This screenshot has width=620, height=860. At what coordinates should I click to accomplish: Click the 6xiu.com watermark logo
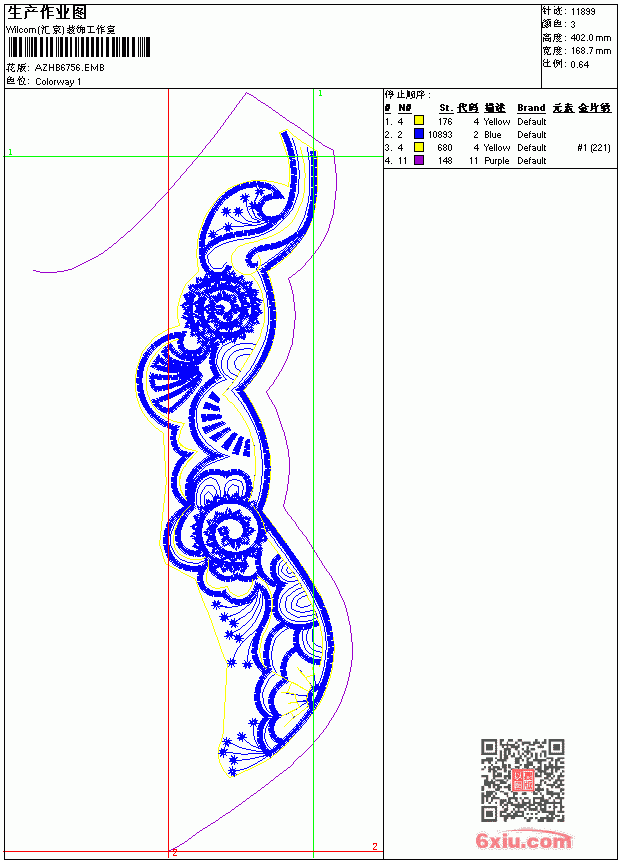523,840
